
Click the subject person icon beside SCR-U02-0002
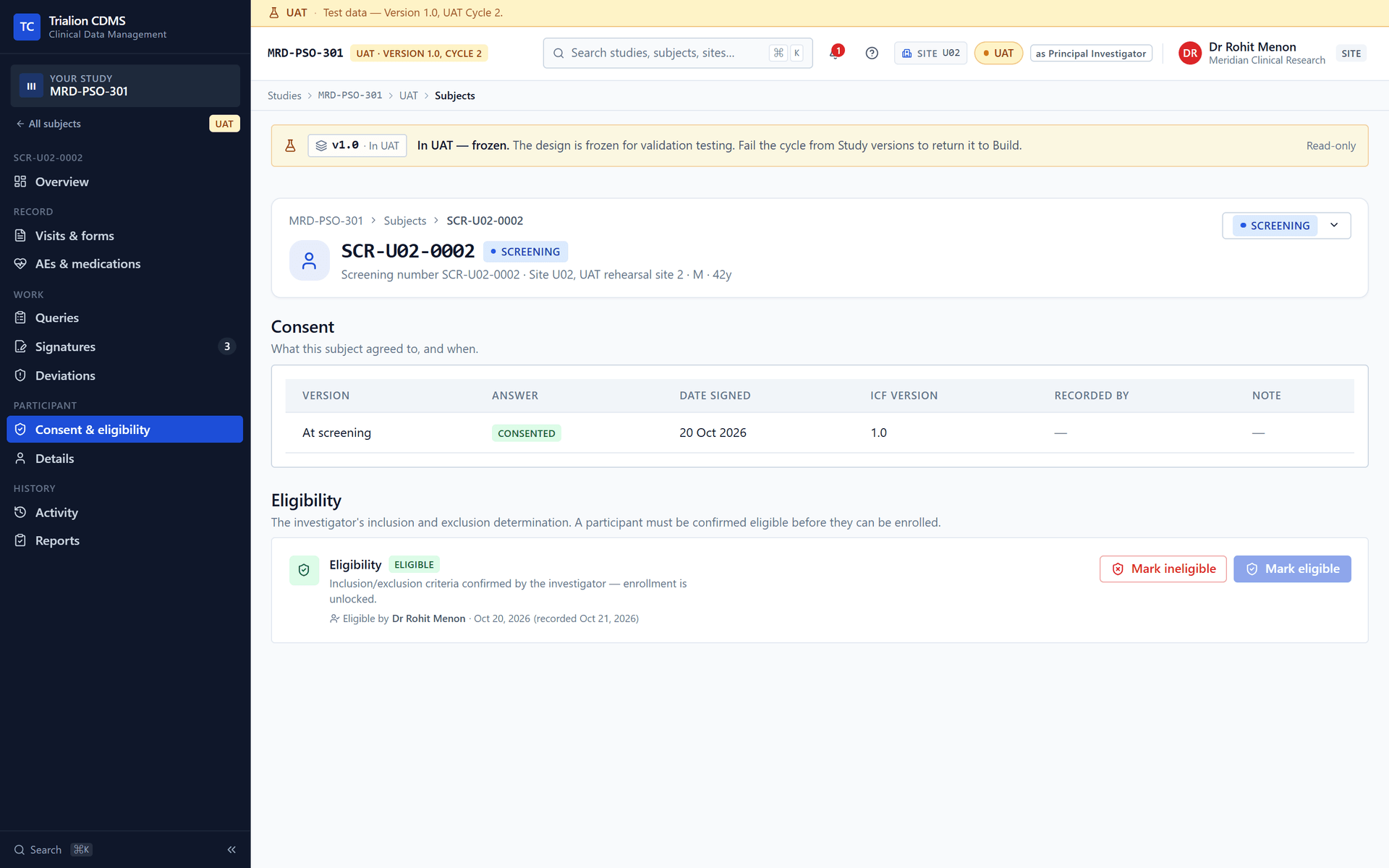[309, 261]
